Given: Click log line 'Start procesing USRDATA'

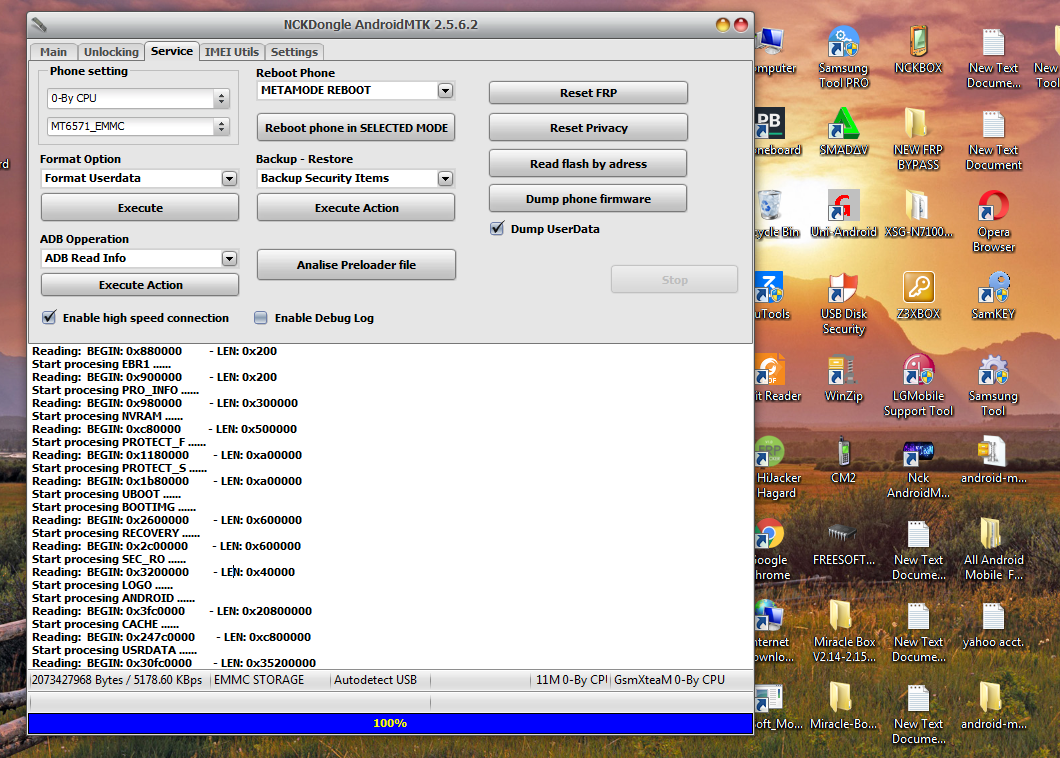Looking at the screenshot, I should [114, 650].
